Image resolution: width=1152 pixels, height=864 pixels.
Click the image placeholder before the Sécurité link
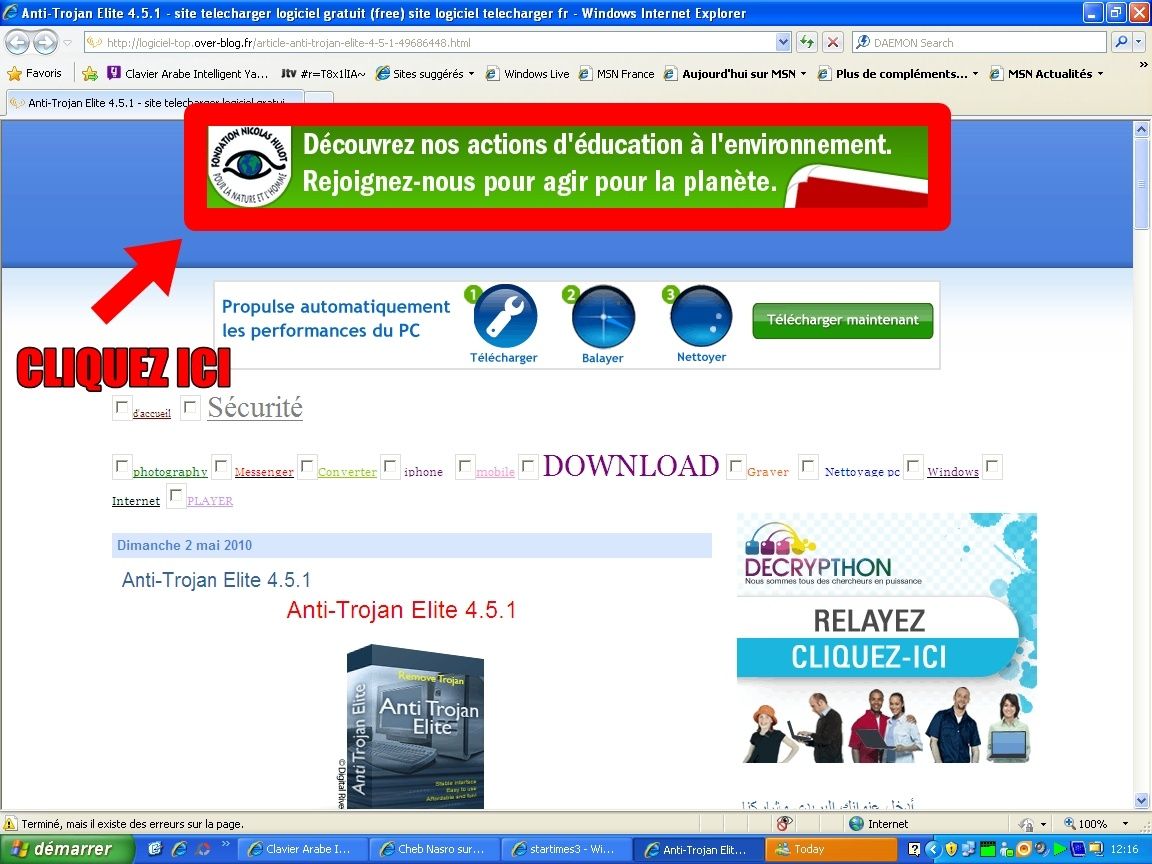click(191, 408)
